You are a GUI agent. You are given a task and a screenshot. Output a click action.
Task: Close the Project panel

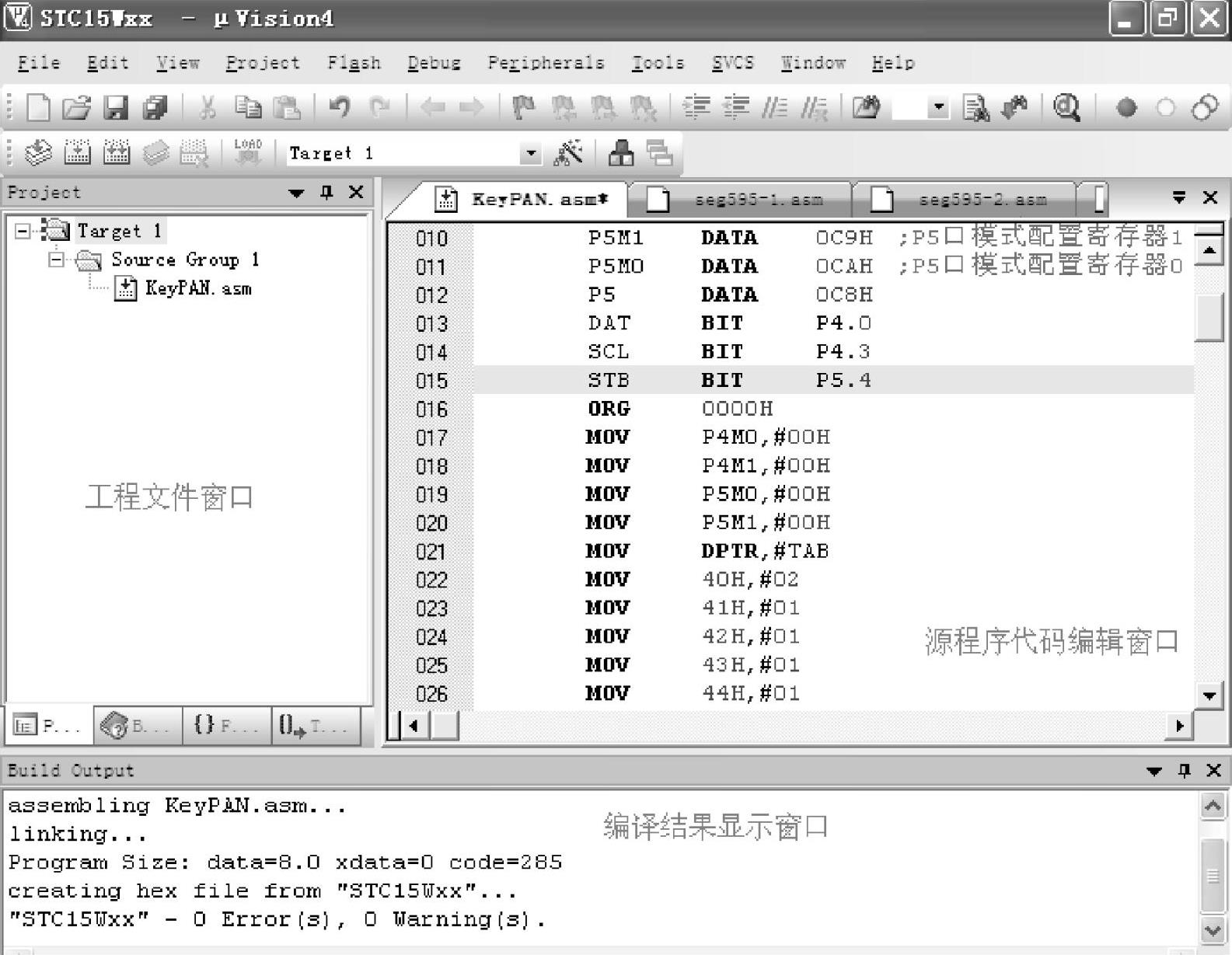(356, 192)
